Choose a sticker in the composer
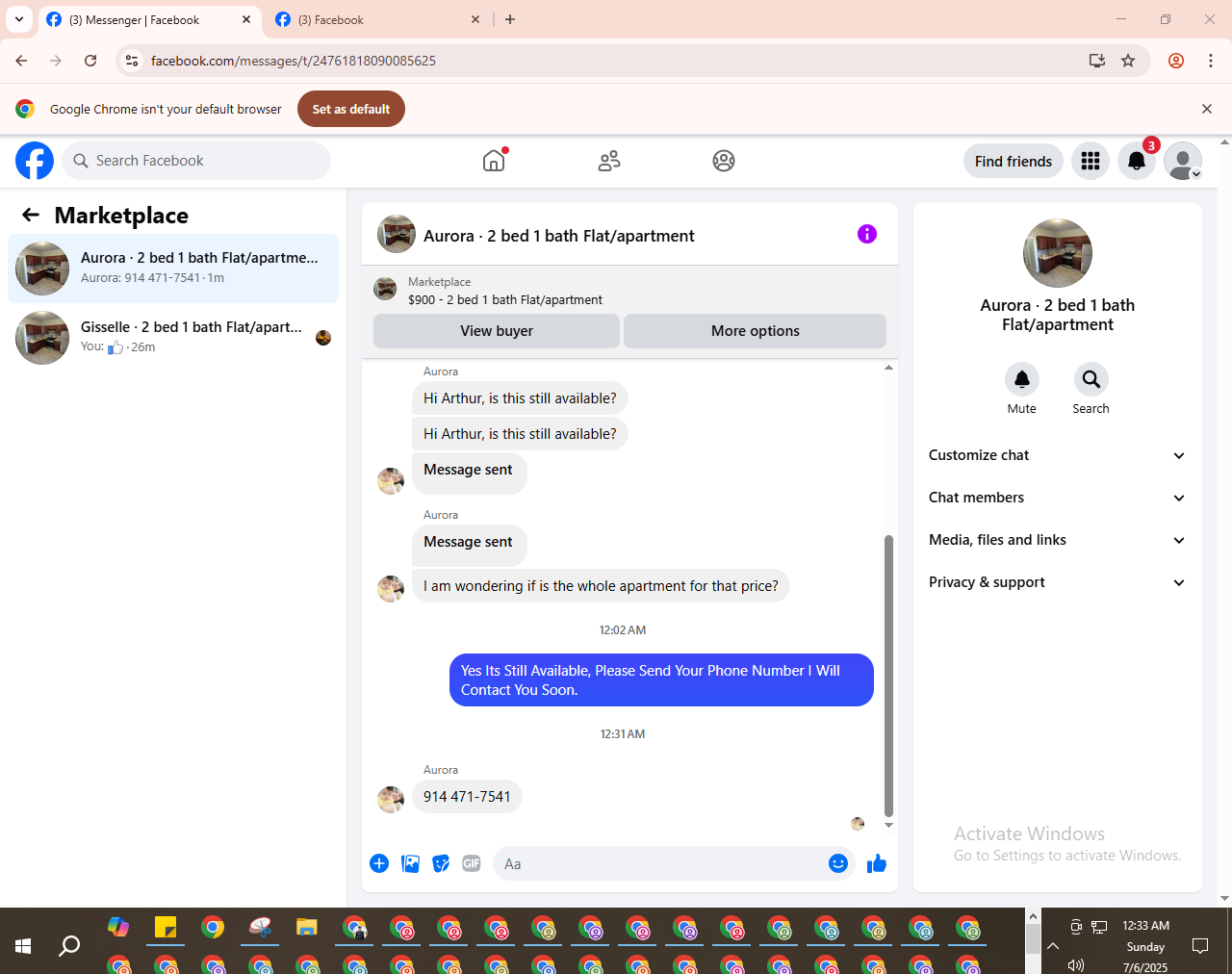The height and width of the screenshot is (974, 1232). tap(441, 863)
